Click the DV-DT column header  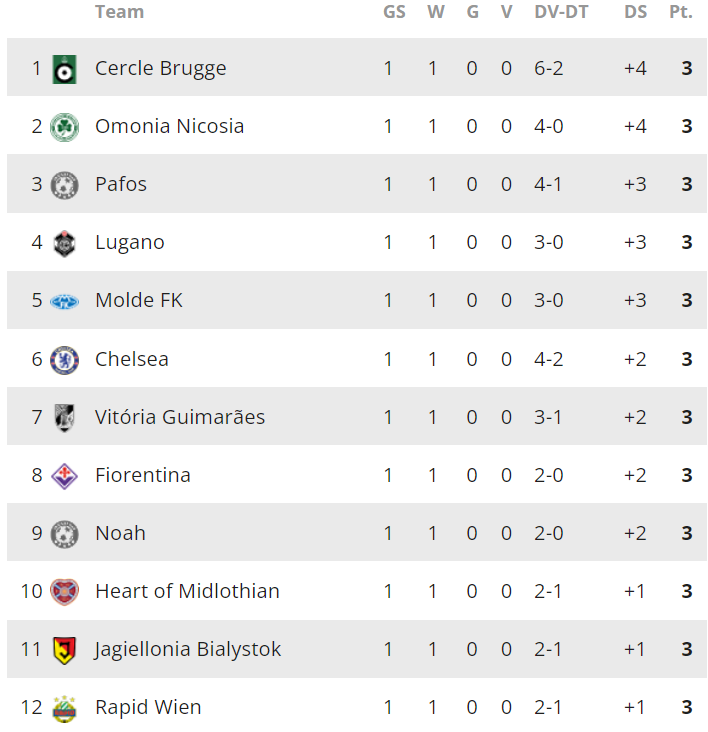coord(561,12)
